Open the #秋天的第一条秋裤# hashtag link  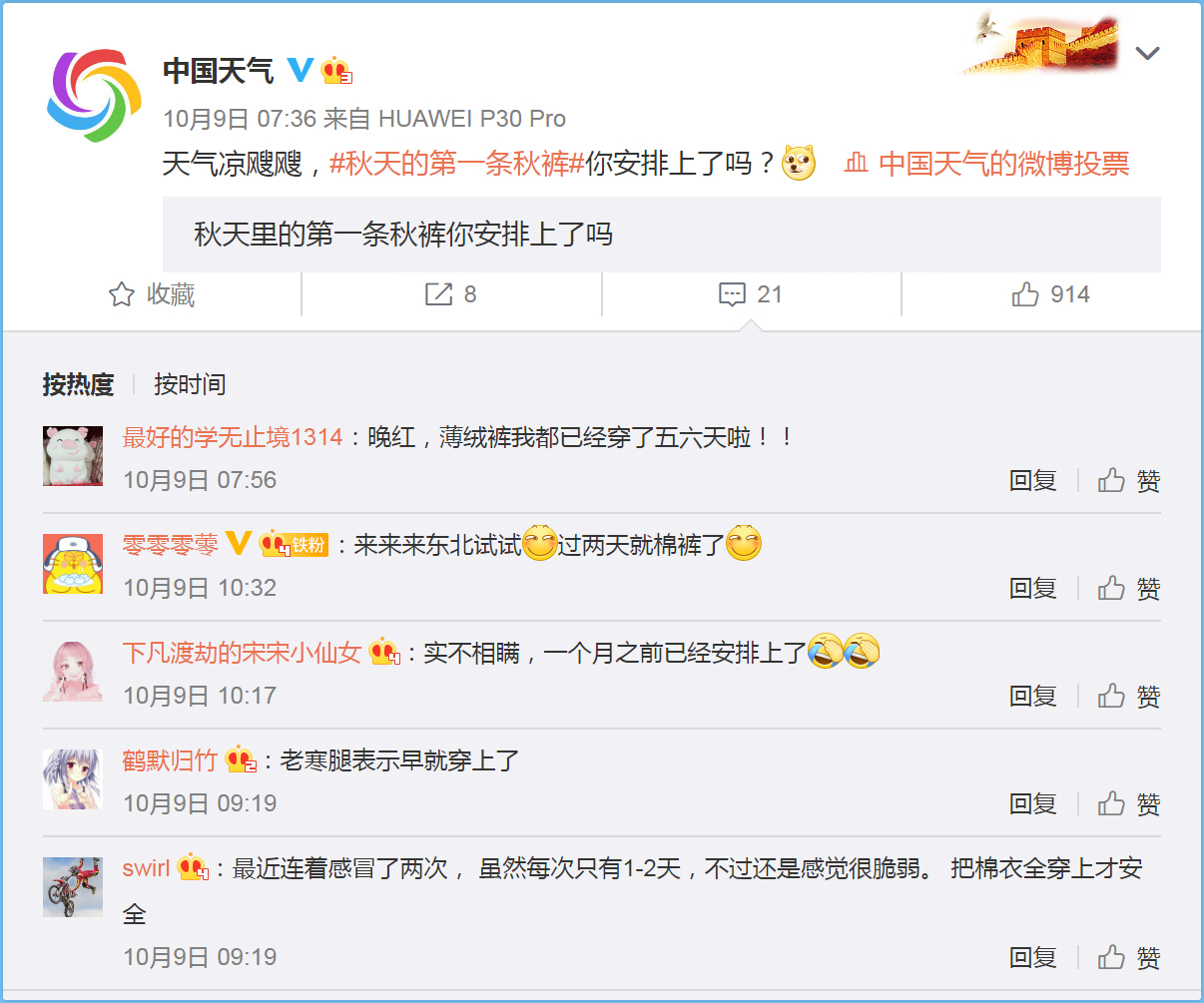(x=456, y=163)
